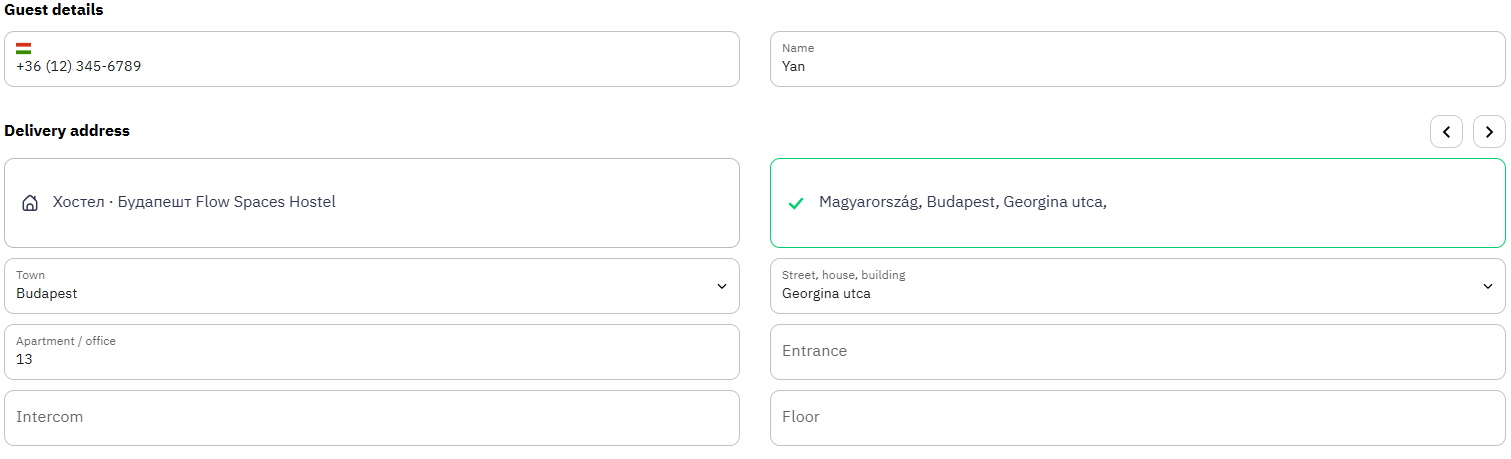1511x459 pixels.
Task: Focus the Entrance input field
Action: 1138,352
